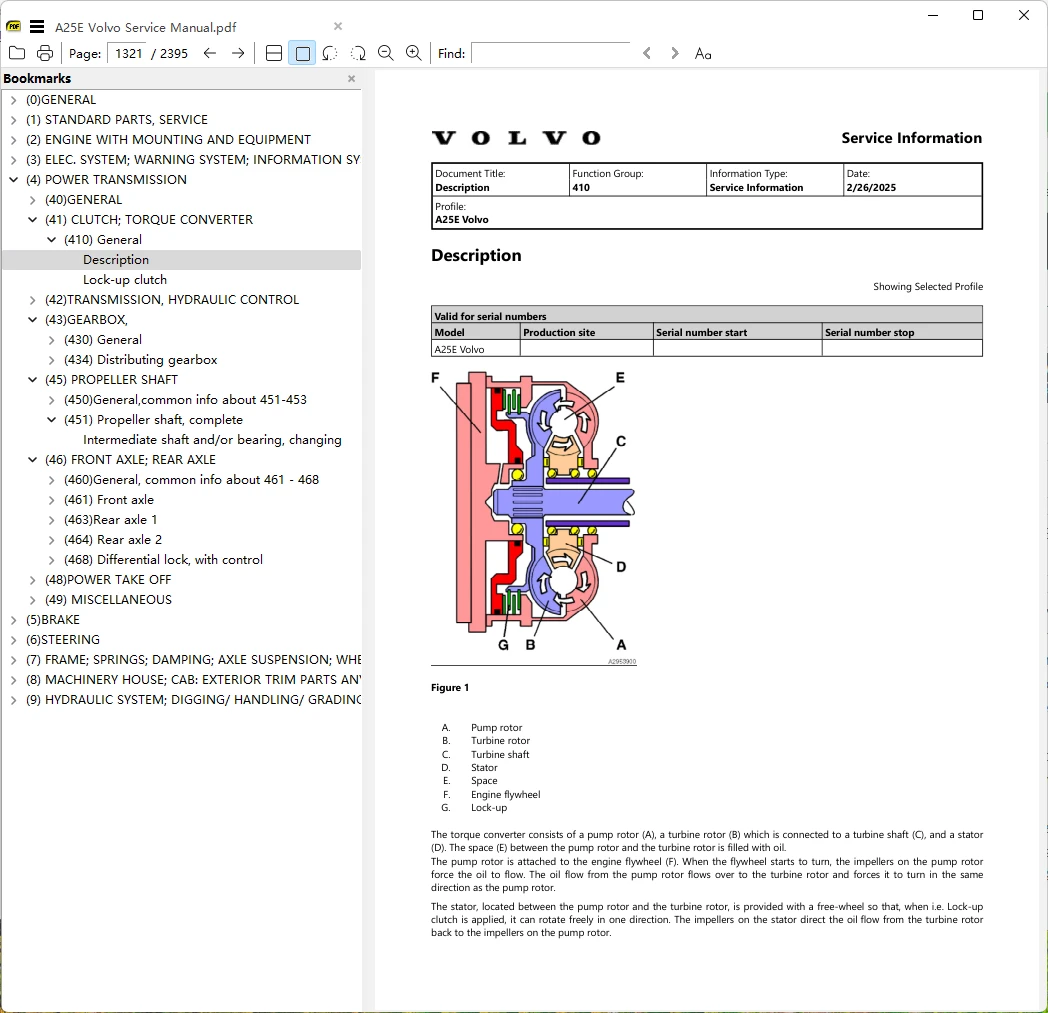The width and height of the screenshot is (1048, 1013).
Task: Open Lock-up clutch bookmark
Action: point(125,280)
